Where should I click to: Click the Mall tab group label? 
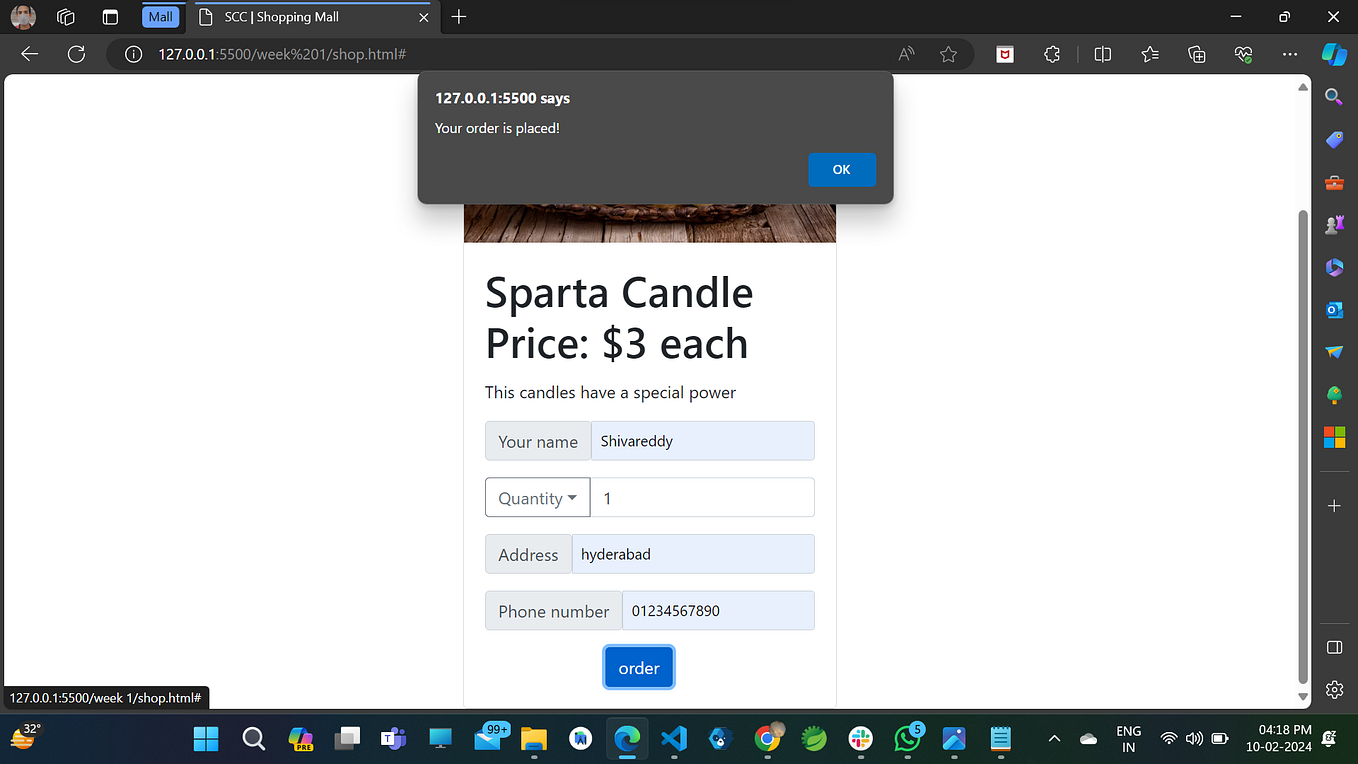pyautogui.click(x=160, y=17)
